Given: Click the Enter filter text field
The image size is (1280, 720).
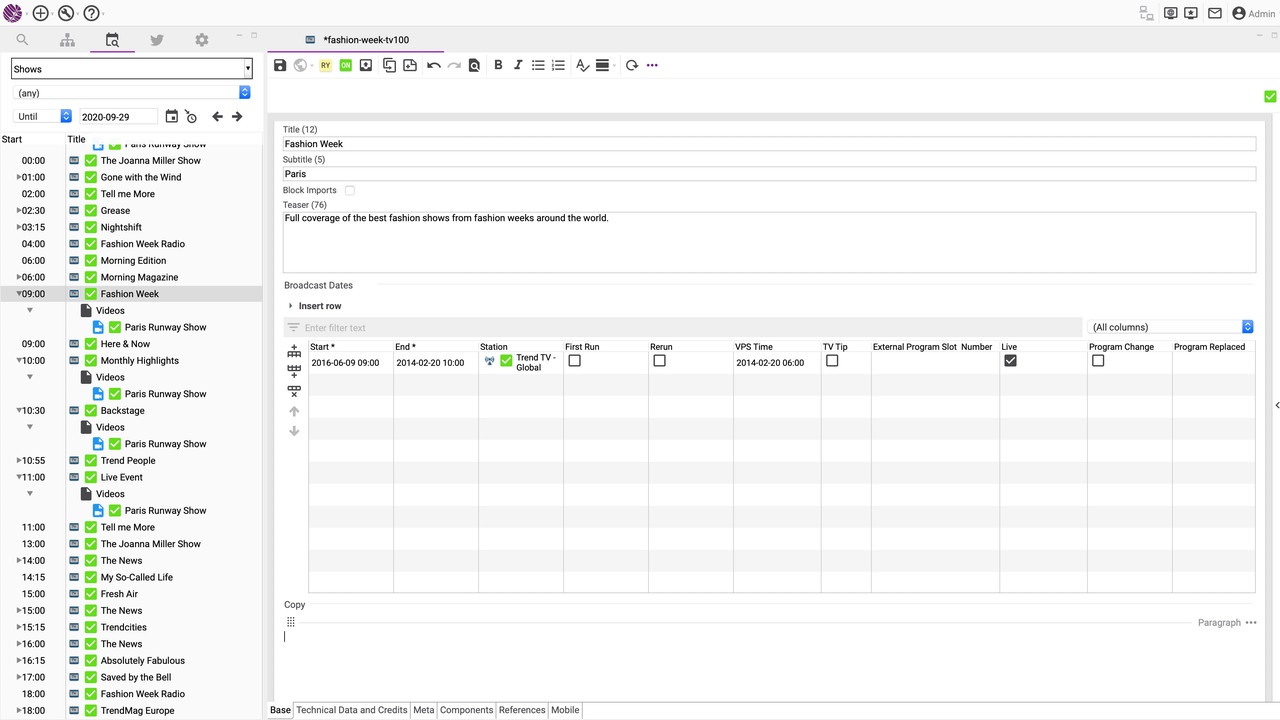Looking at the screenshot, I should click(400, 327).
